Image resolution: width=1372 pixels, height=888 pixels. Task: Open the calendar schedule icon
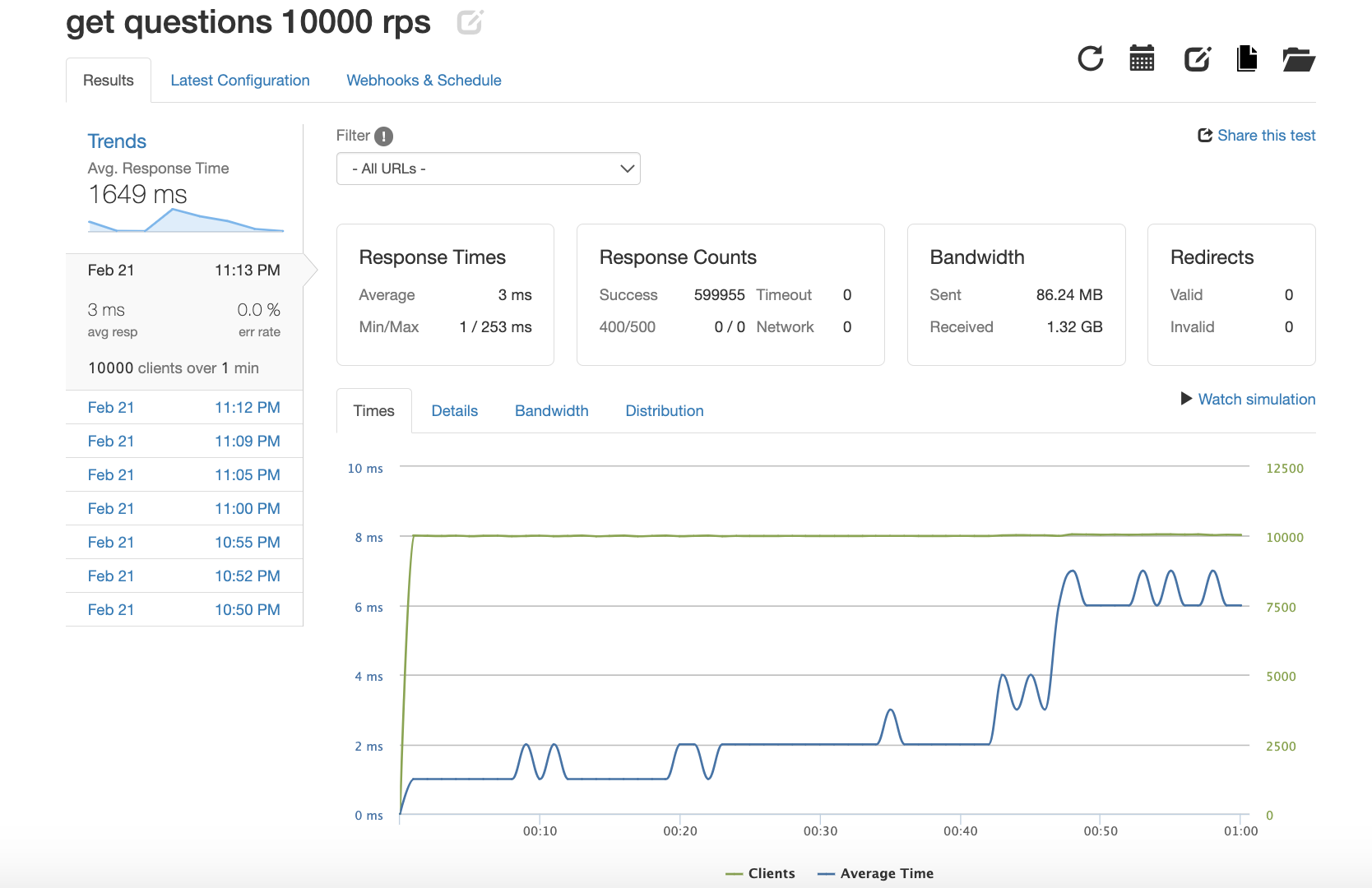pos(1142,58)
